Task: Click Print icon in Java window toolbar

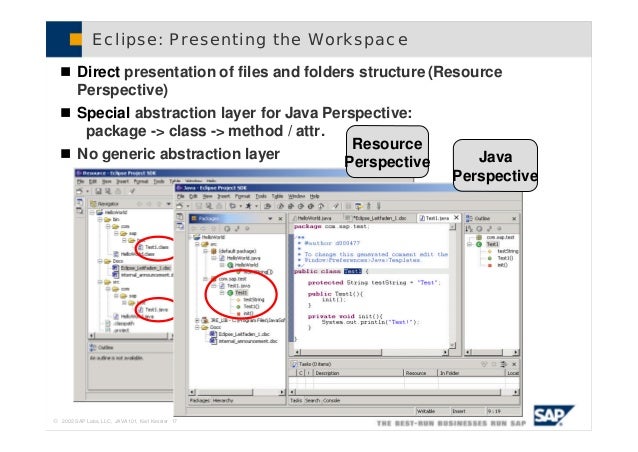Action: point(219,206)
